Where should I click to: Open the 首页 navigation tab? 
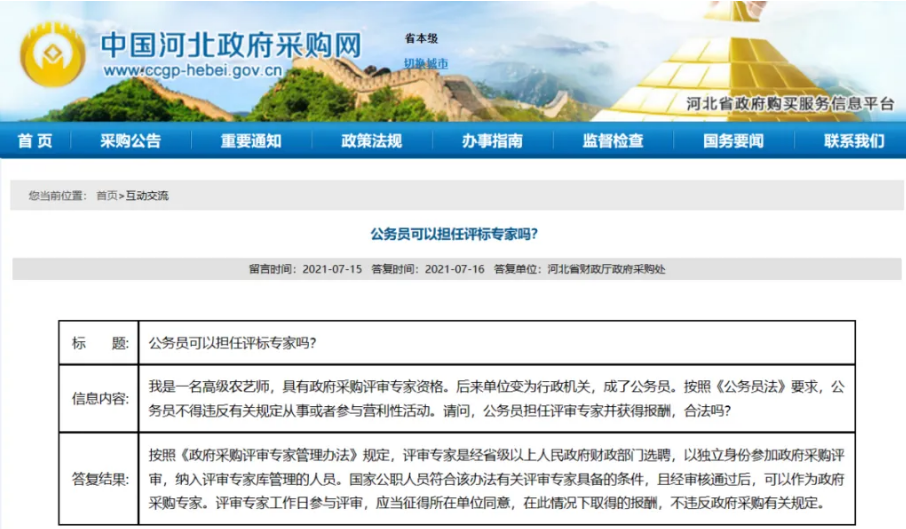(35, 141)
